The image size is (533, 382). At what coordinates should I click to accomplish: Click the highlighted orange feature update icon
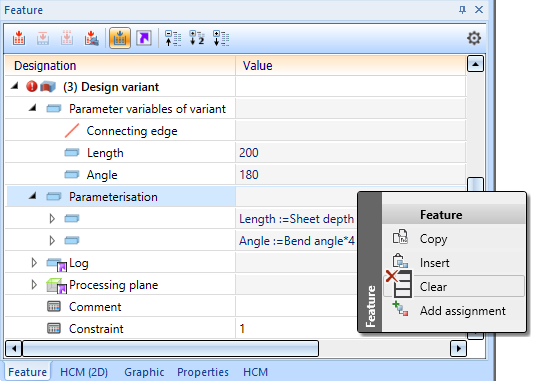[120, 38]
